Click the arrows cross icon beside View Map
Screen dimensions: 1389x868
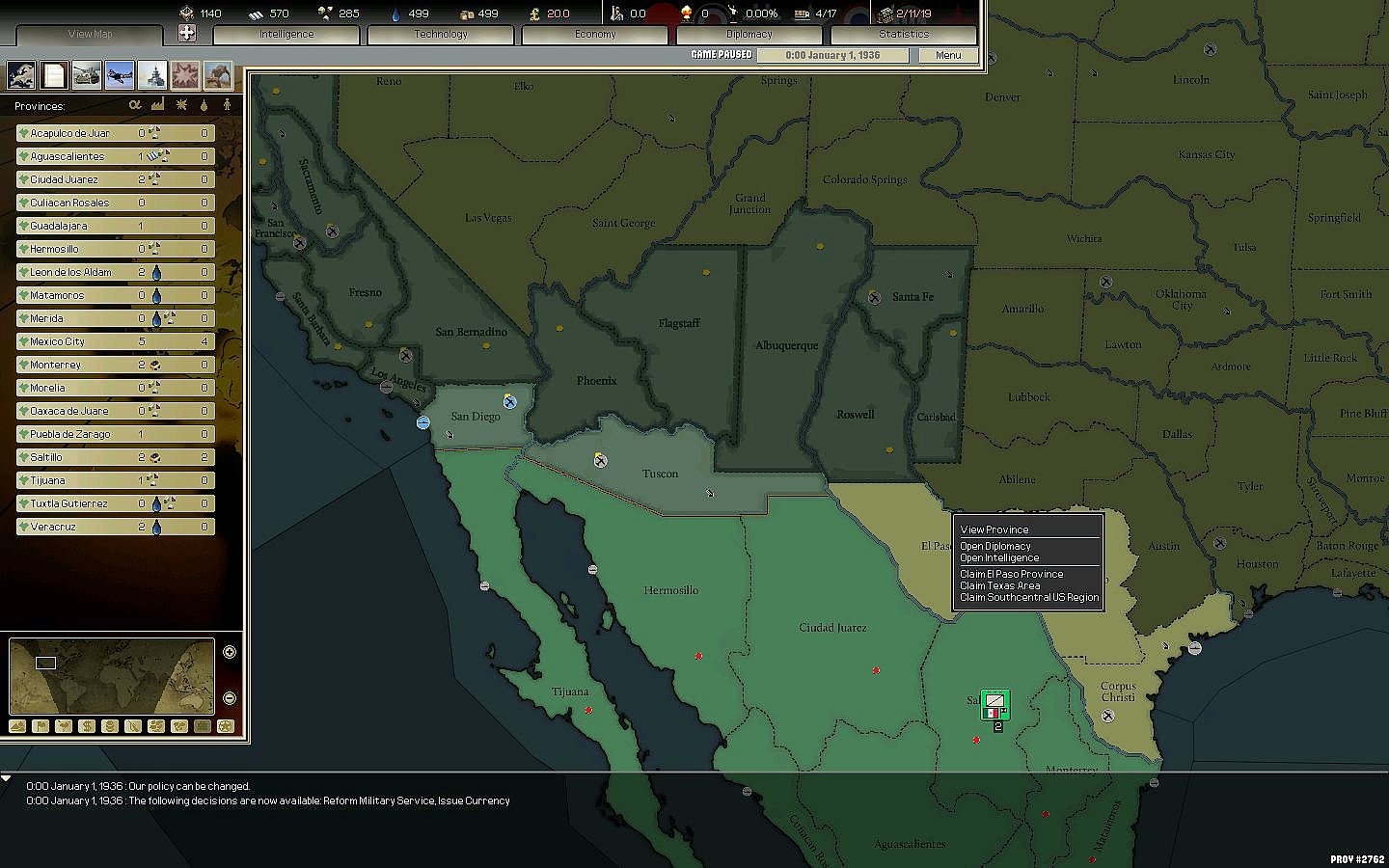187,34
